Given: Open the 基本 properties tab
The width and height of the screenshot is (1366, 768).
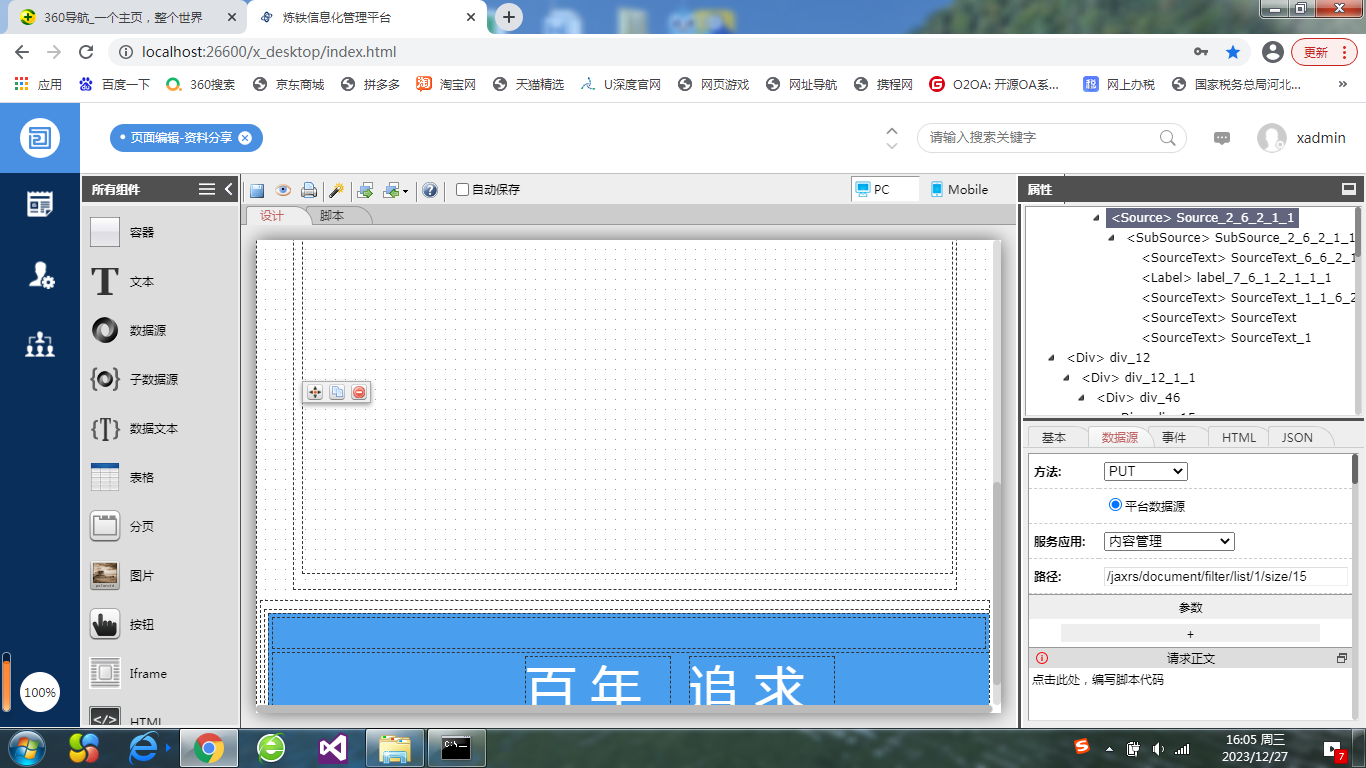Looking at the screenshot, I should [1054, 437].
